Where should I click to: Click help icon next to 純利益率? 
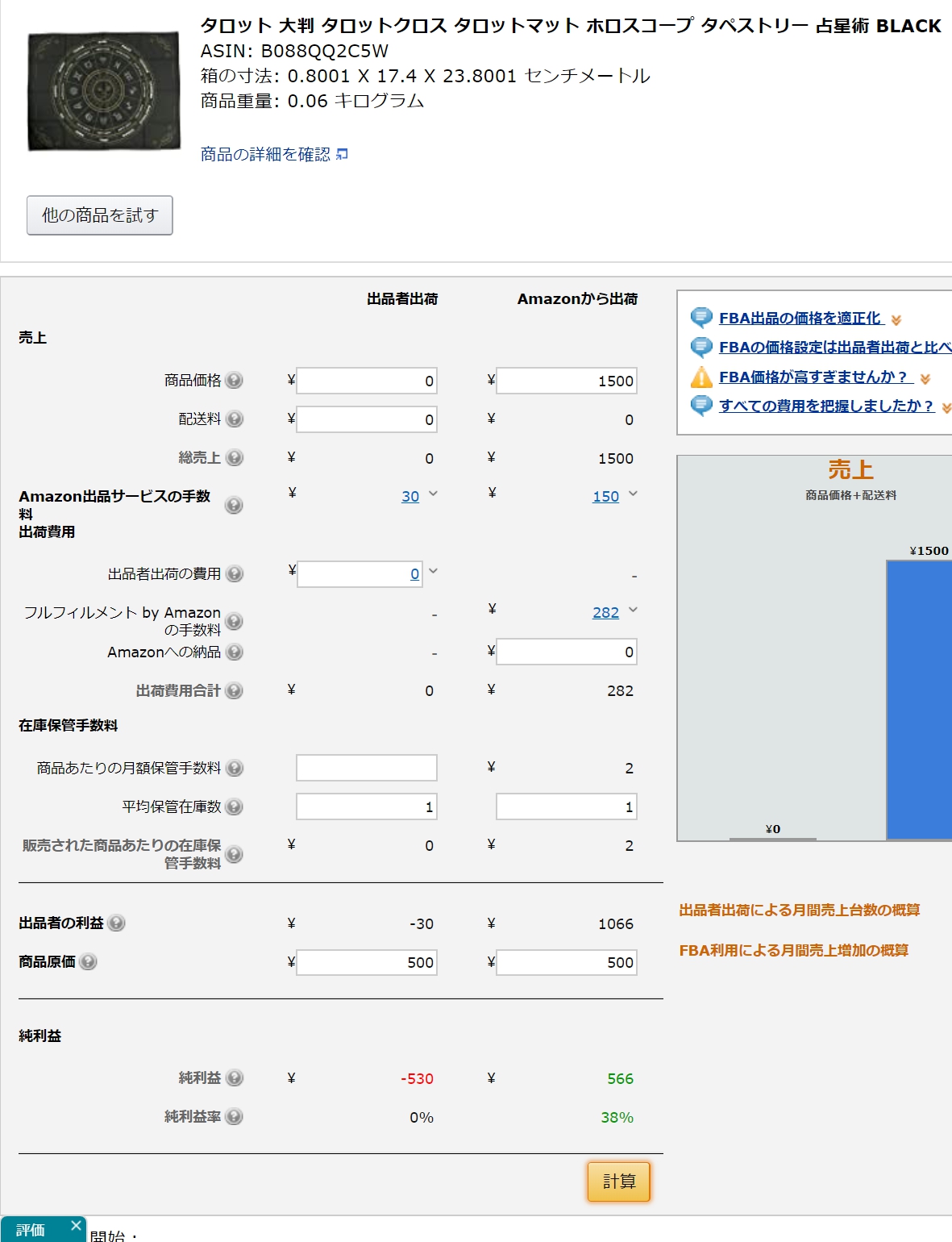pos(235,1116)
